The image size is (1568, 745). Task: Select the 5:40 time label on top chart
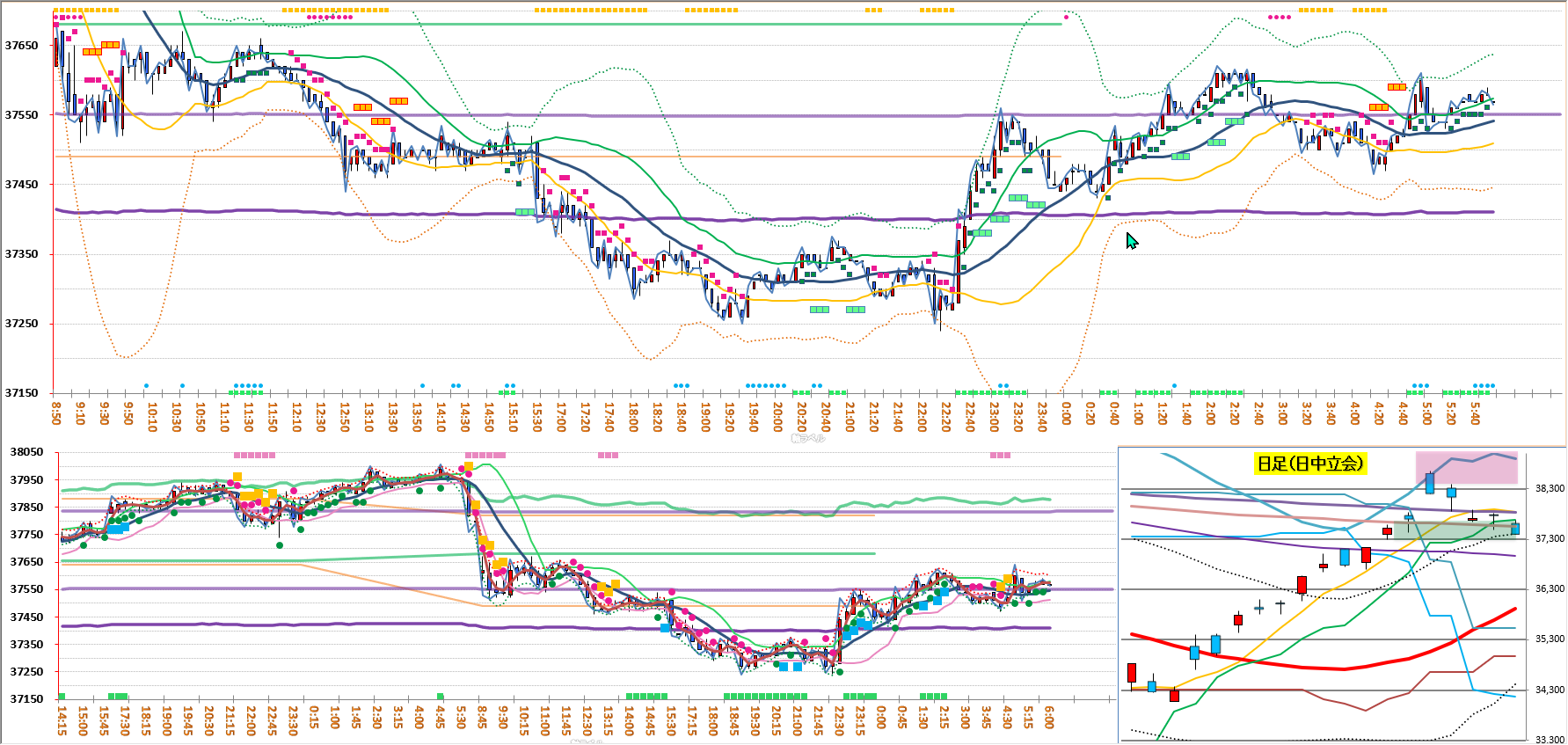point(1476,413)
